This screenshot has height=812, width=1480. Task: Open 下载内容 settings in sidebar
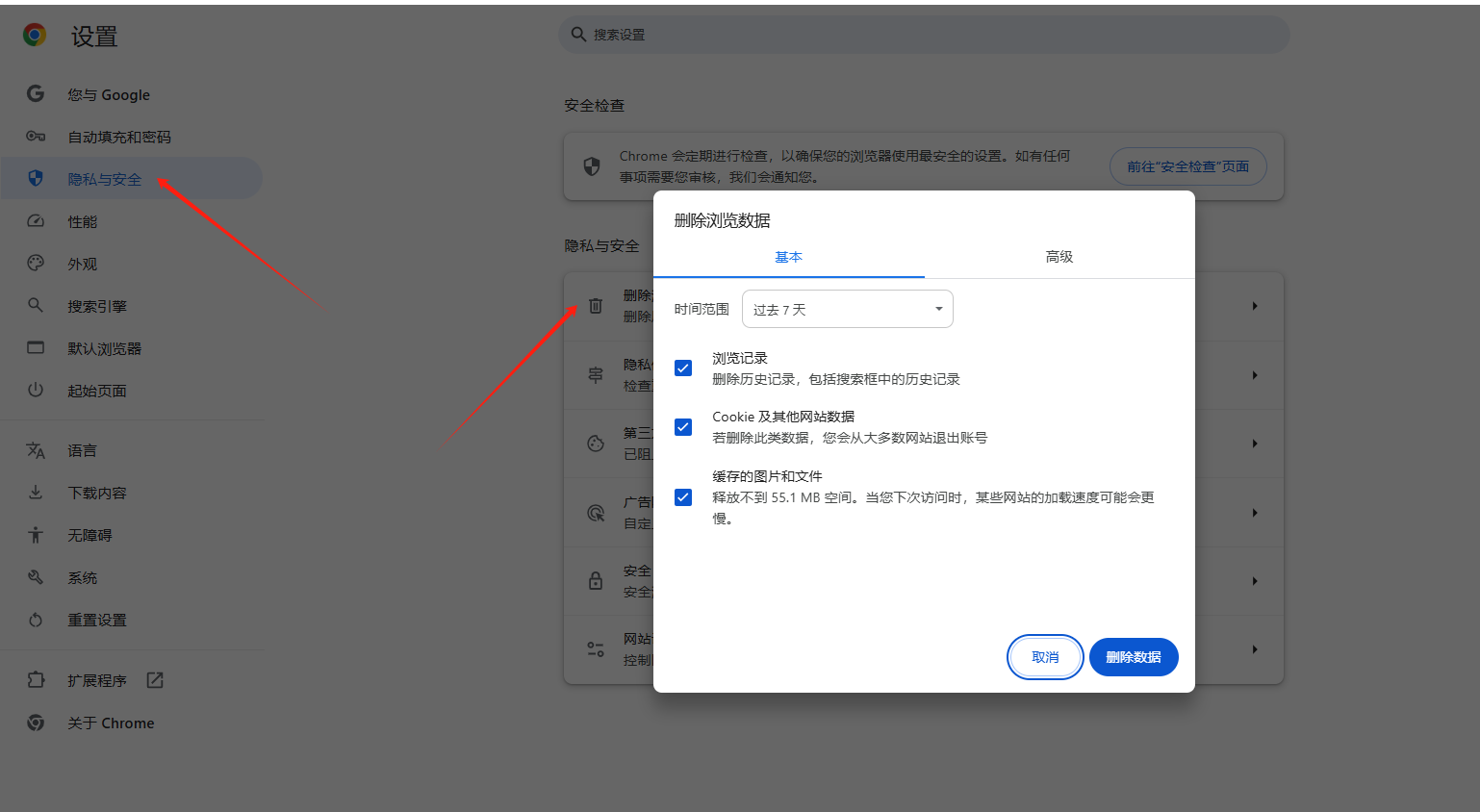[97, 493]
